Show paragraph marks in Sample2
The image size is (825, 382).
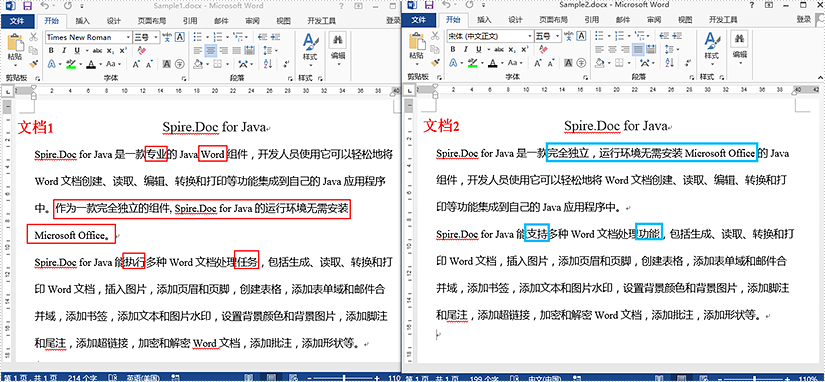point(688,63)
